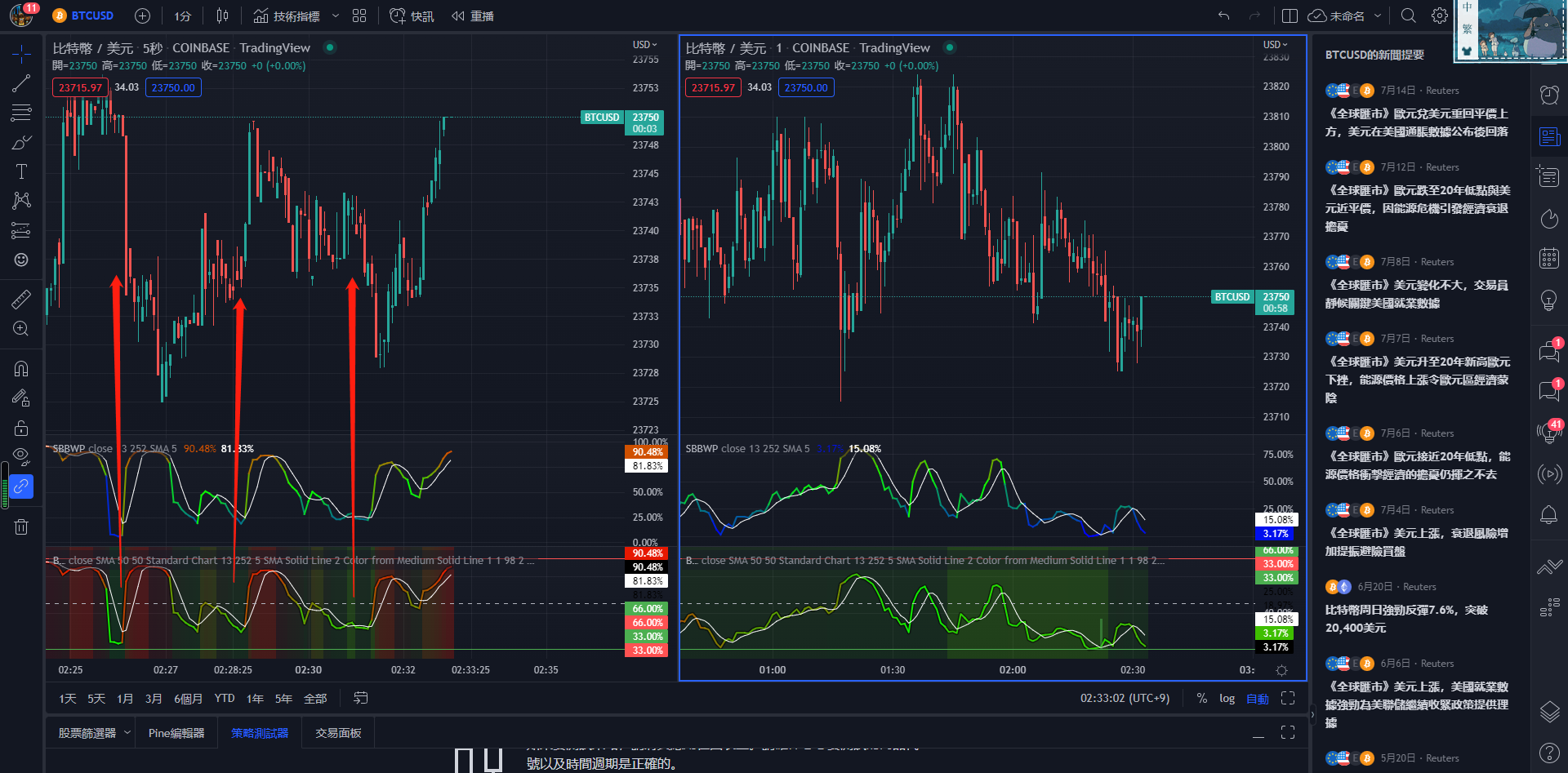
Task: Click the 快訊 alert button
Action: point(412,16)
